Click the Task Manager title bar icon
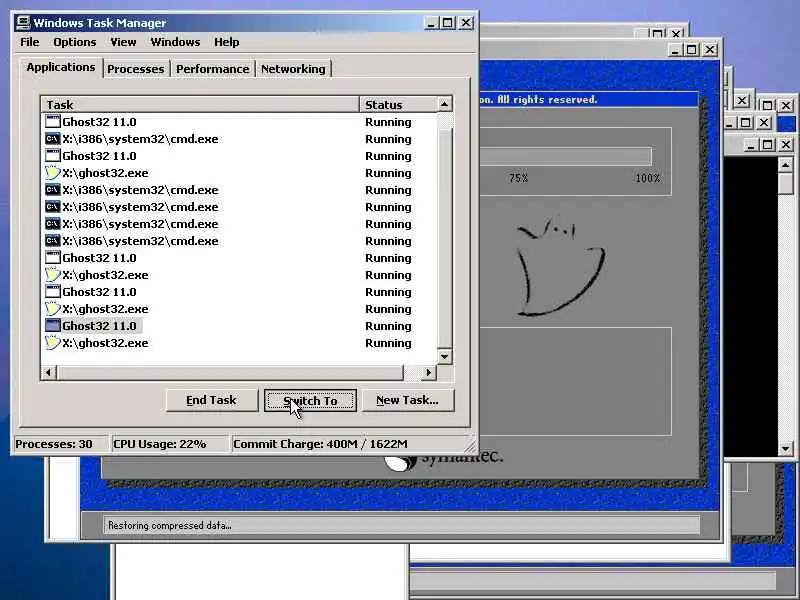The width and height of the screenshot is (800, 600). tap(23, 22)
